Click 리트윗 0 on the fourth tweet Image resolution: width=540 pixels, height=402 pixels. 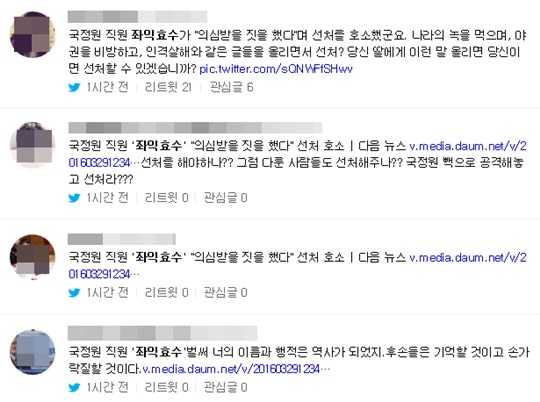click(x=166, y=387)
